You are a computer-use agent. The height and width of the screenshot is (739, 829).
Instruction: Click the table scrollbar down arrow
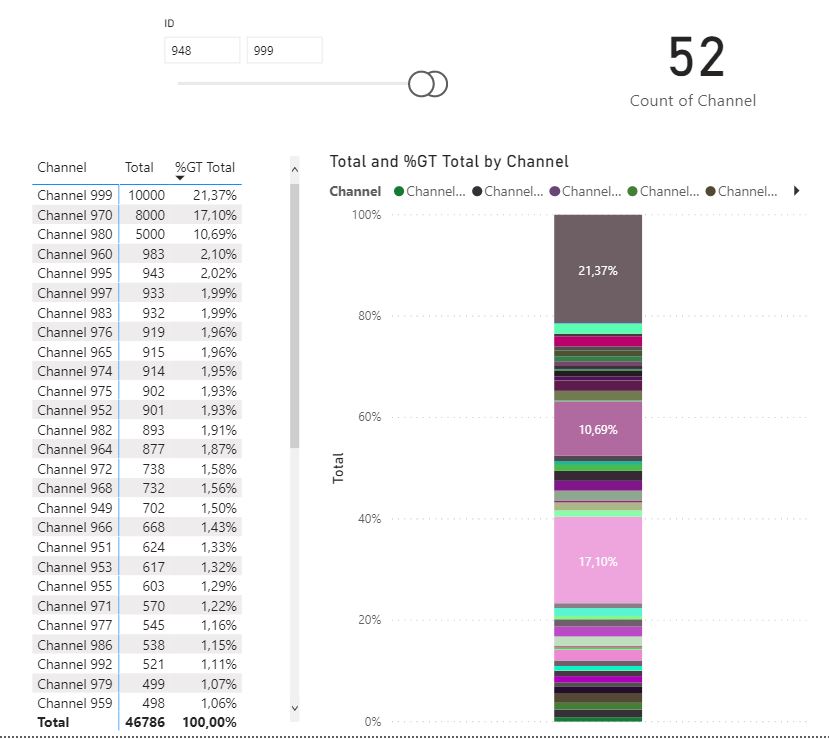point(295,708)
